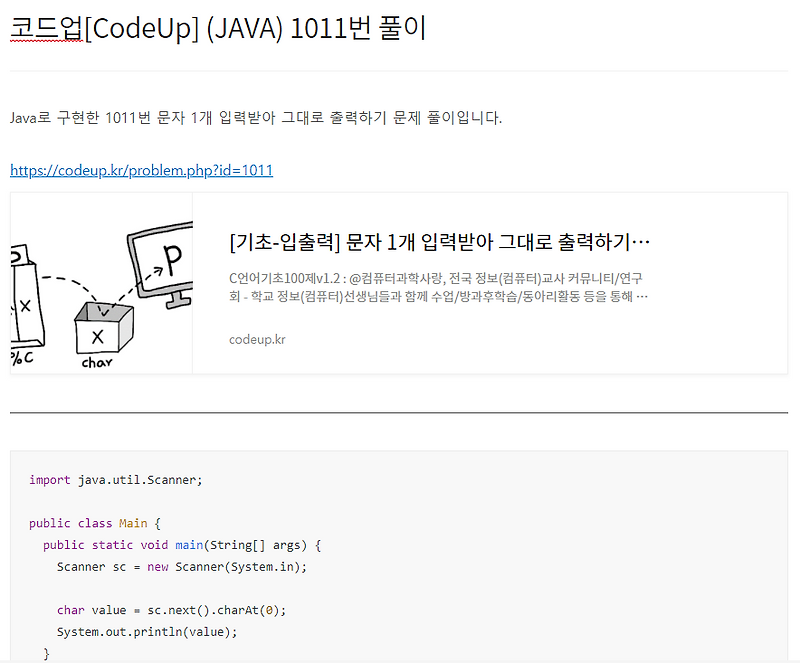Click the closing brace at the code bottom

[x=46, y=652]
